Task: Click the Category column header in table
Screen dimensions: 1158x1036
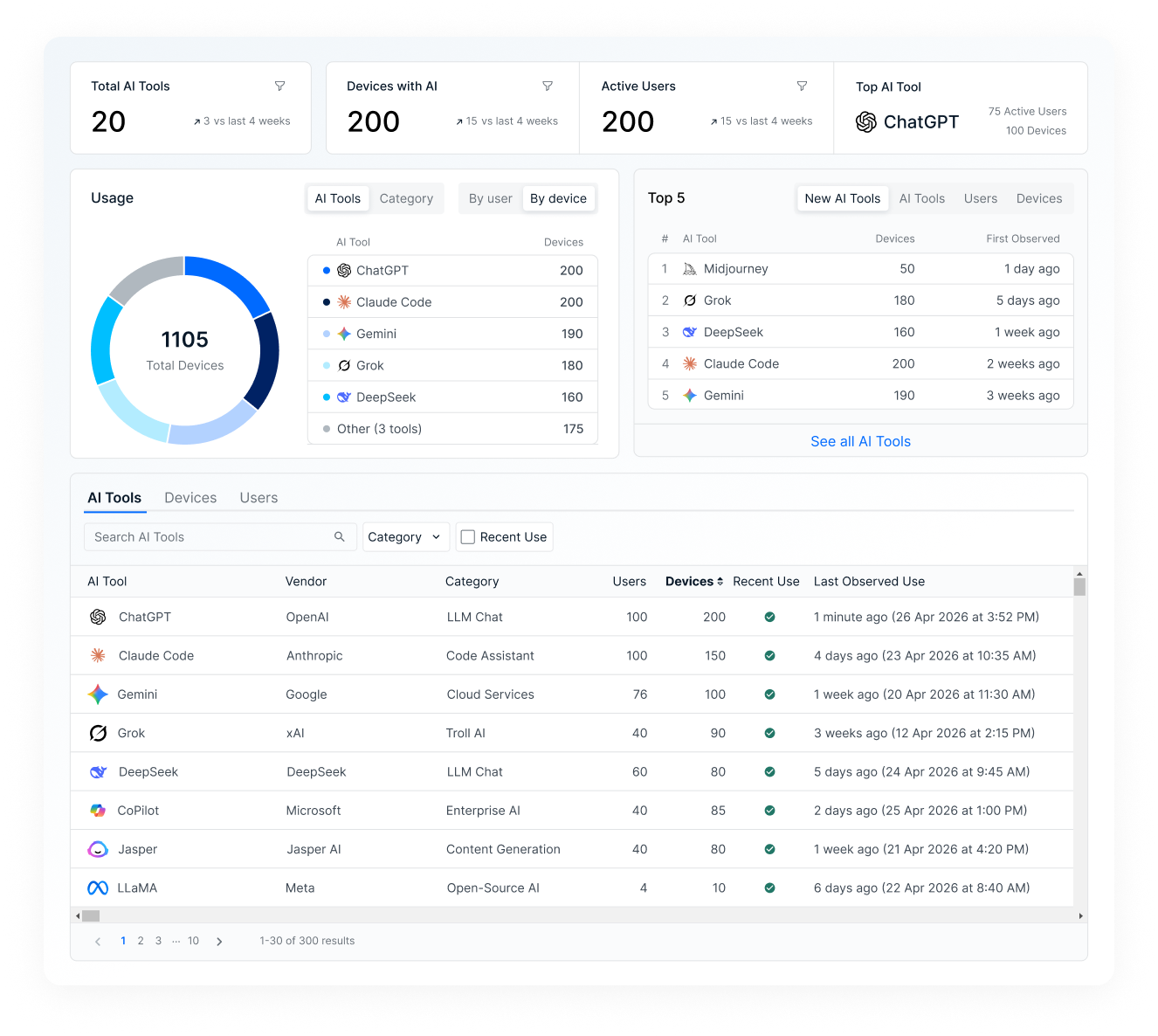Action: [x=472, y=582]
